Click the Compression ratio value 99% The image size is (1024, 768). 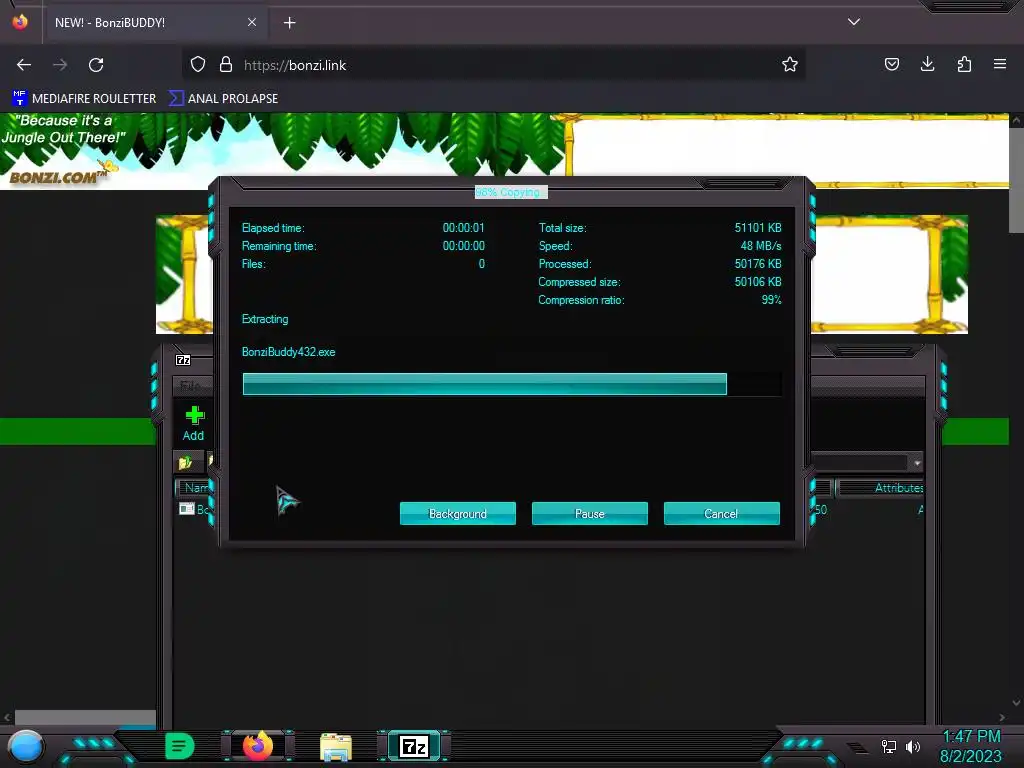click(771, 300)
